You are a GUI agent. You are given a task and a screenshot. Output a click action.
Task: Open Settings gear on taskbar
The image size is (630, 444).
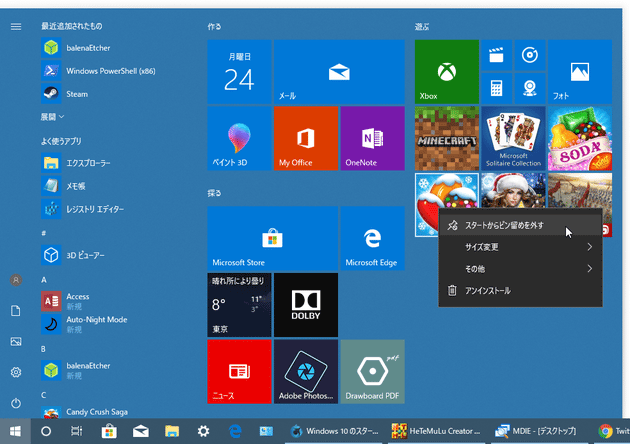click(x=203, y=431)
